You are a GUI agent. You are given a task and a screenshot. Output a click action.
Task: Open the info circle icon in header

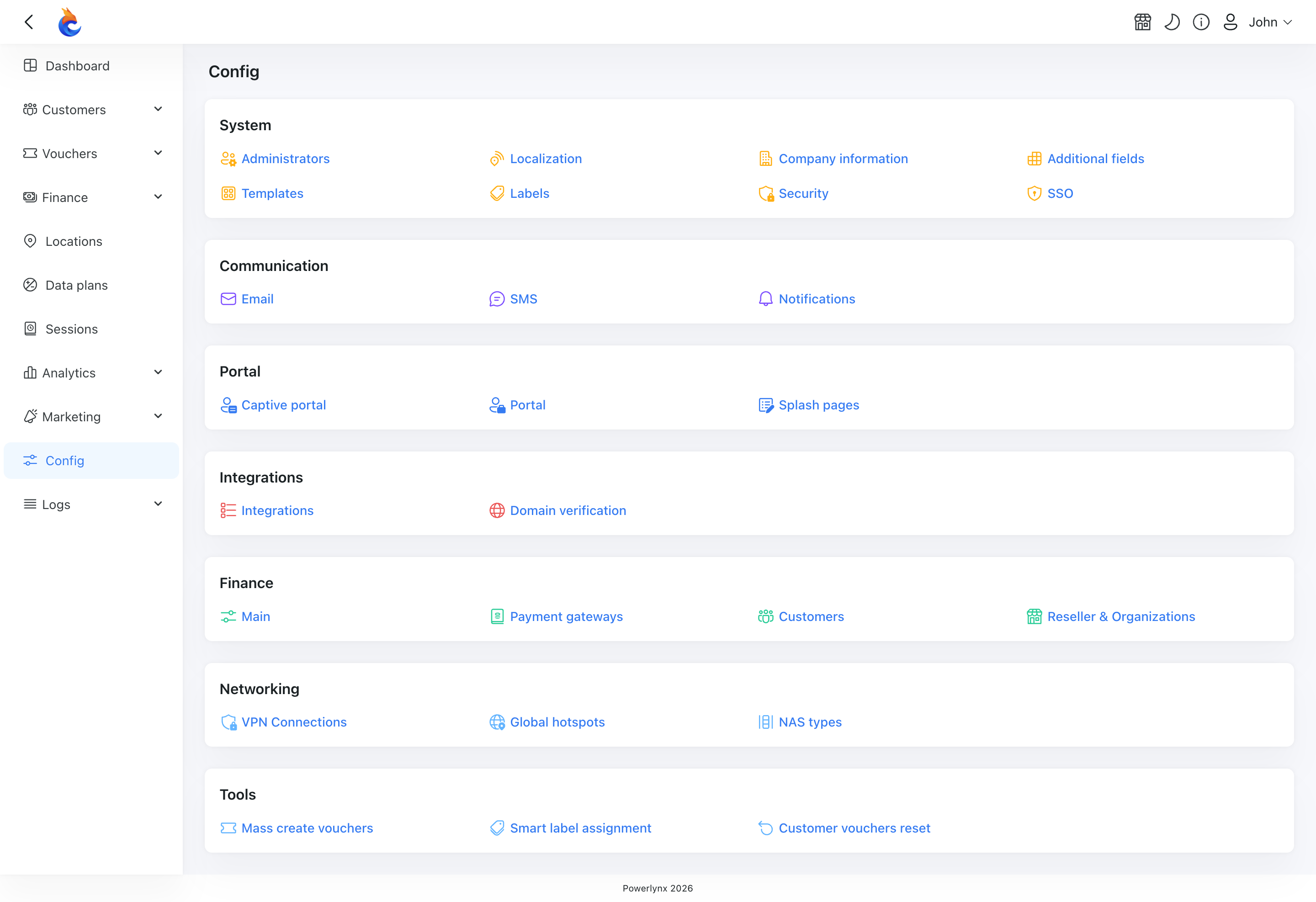coord(1201,22)
